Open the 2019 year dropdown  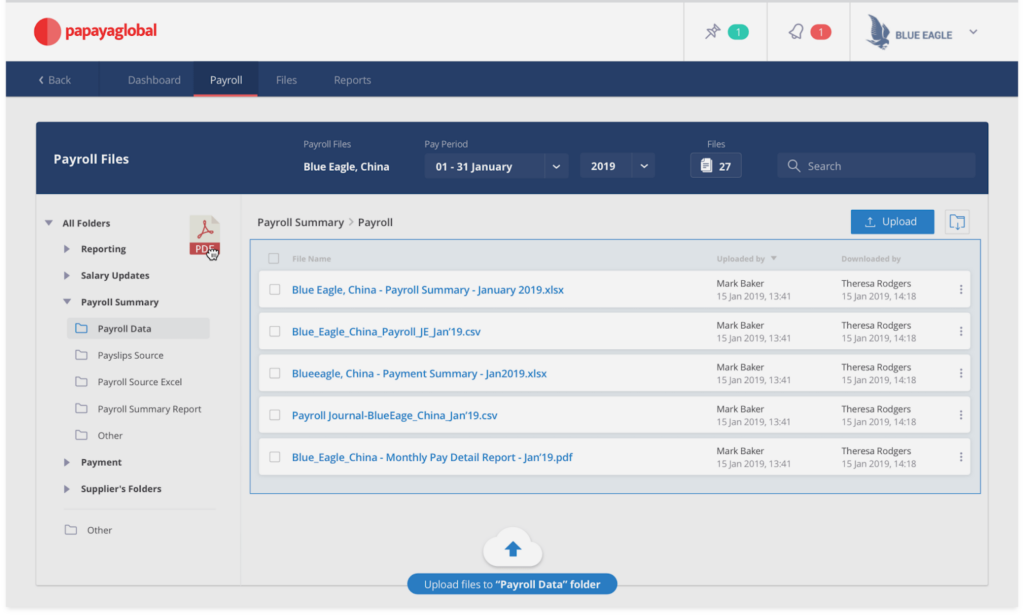[618, 166]
